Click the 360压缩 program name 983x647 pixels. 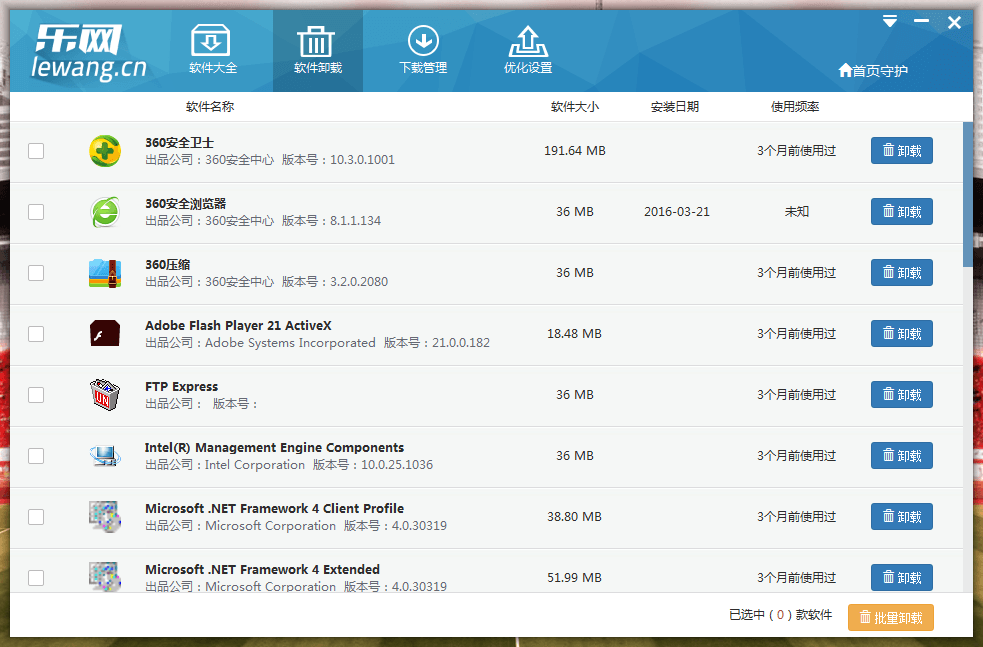click(x=167, y=265)
